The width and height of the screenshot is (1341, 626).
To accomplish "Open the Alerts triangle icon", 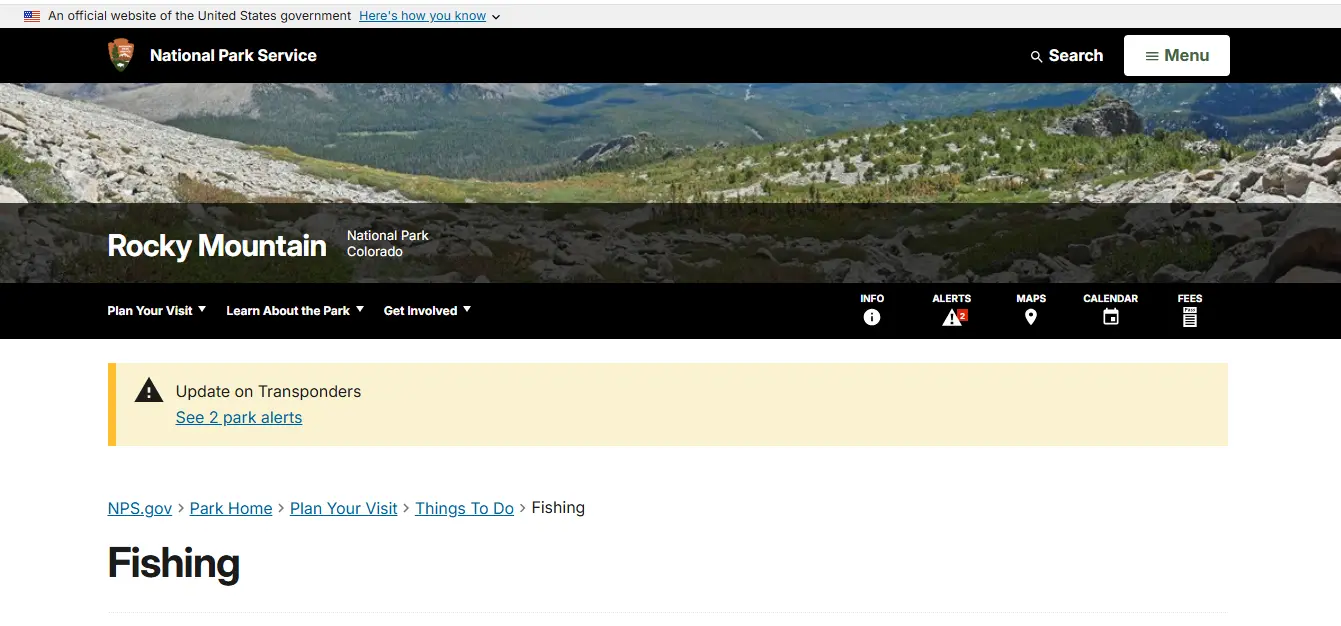I will tap(952, 317).
